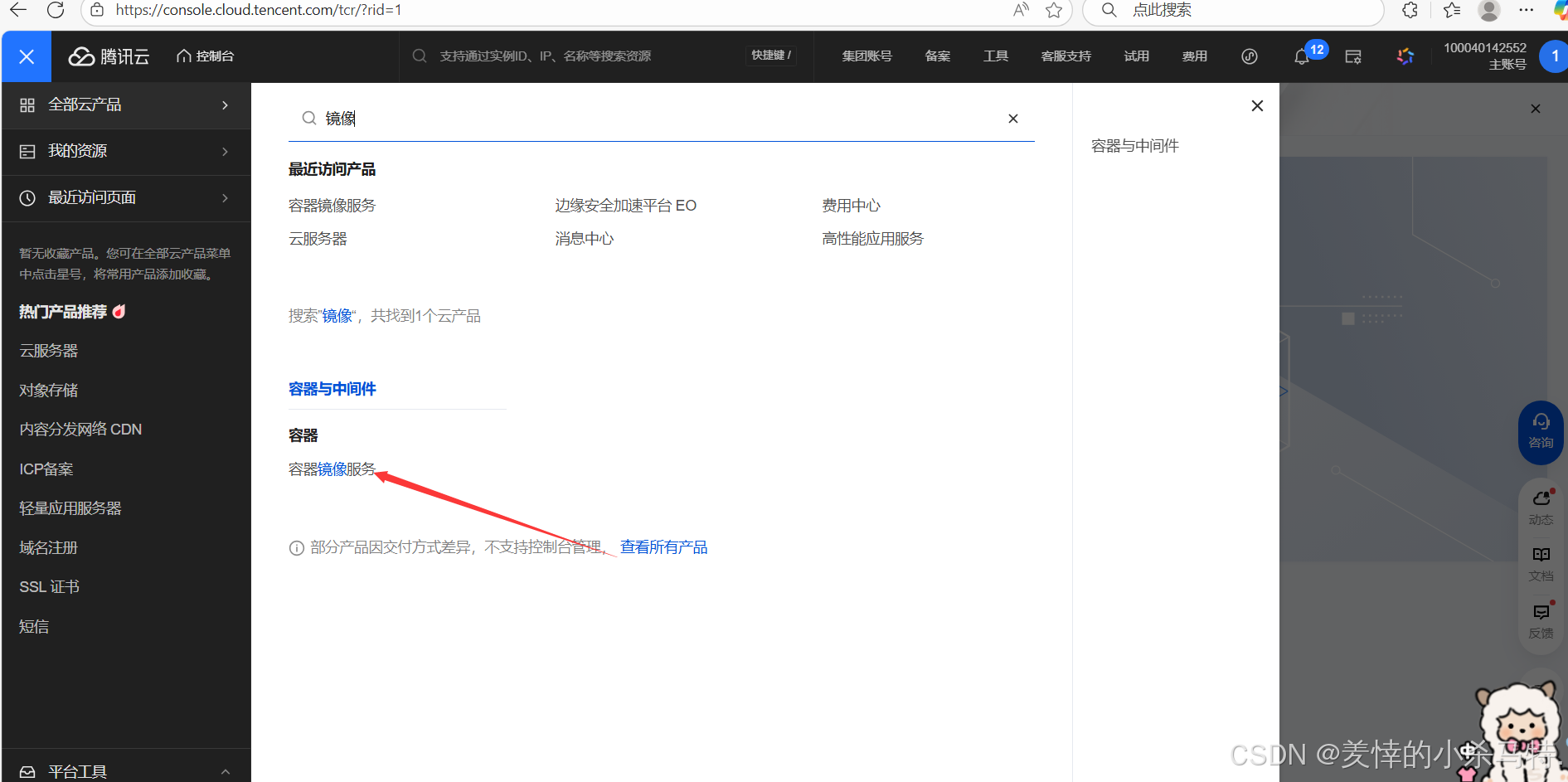Viewport: 1568px width, 782px height.
Task: Click the browser back arrow
Action: click(x=18, y=10)
